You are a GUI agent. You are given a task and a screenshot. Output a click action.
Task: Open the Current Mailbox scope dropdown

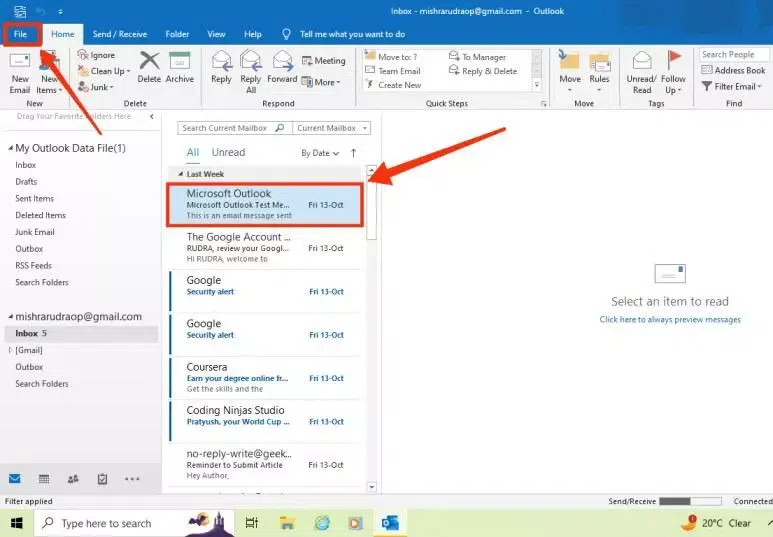[x=332, y=128]
